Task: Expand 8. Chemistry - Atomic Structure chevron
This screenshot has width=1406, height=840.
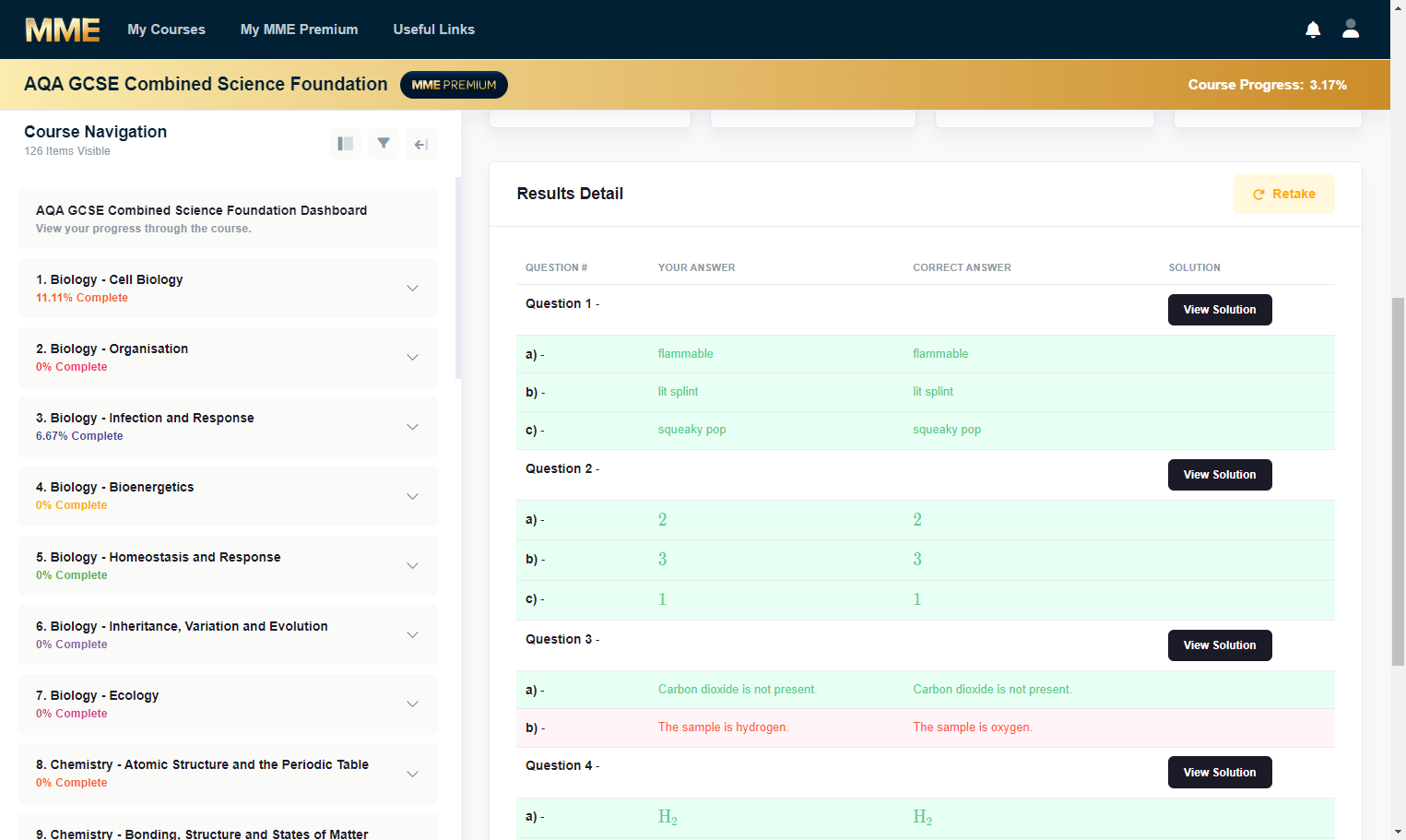Action: 412,774
